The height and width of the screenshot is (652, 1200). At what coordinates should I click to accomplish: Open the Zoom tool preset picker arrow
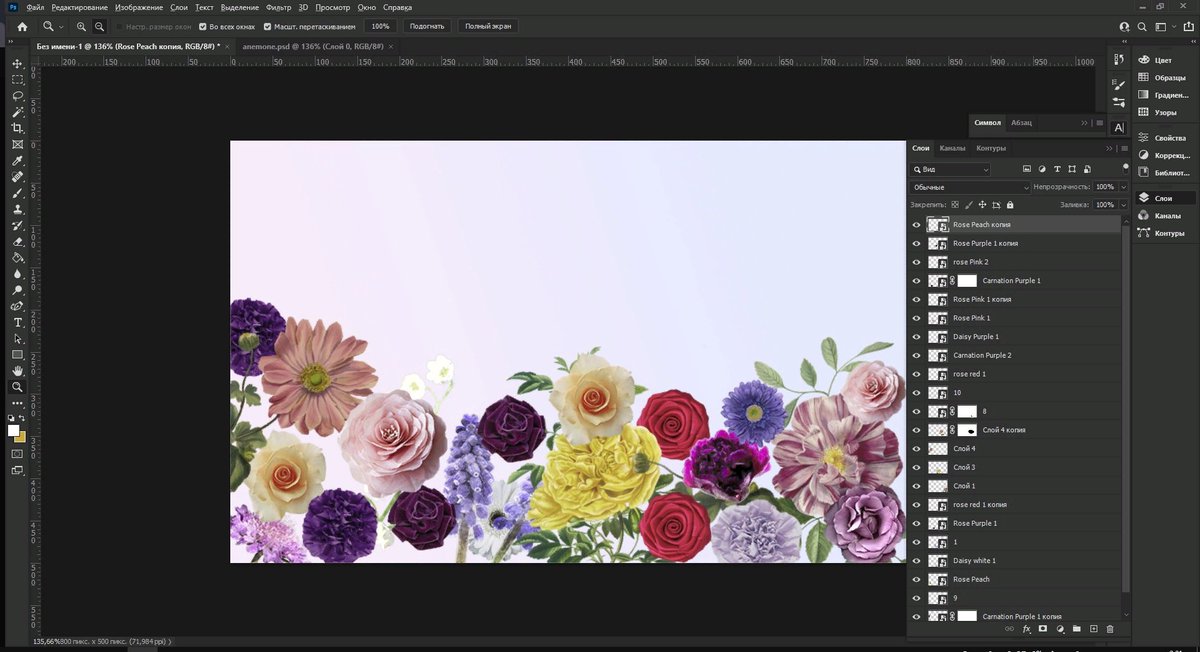(61, 26)
